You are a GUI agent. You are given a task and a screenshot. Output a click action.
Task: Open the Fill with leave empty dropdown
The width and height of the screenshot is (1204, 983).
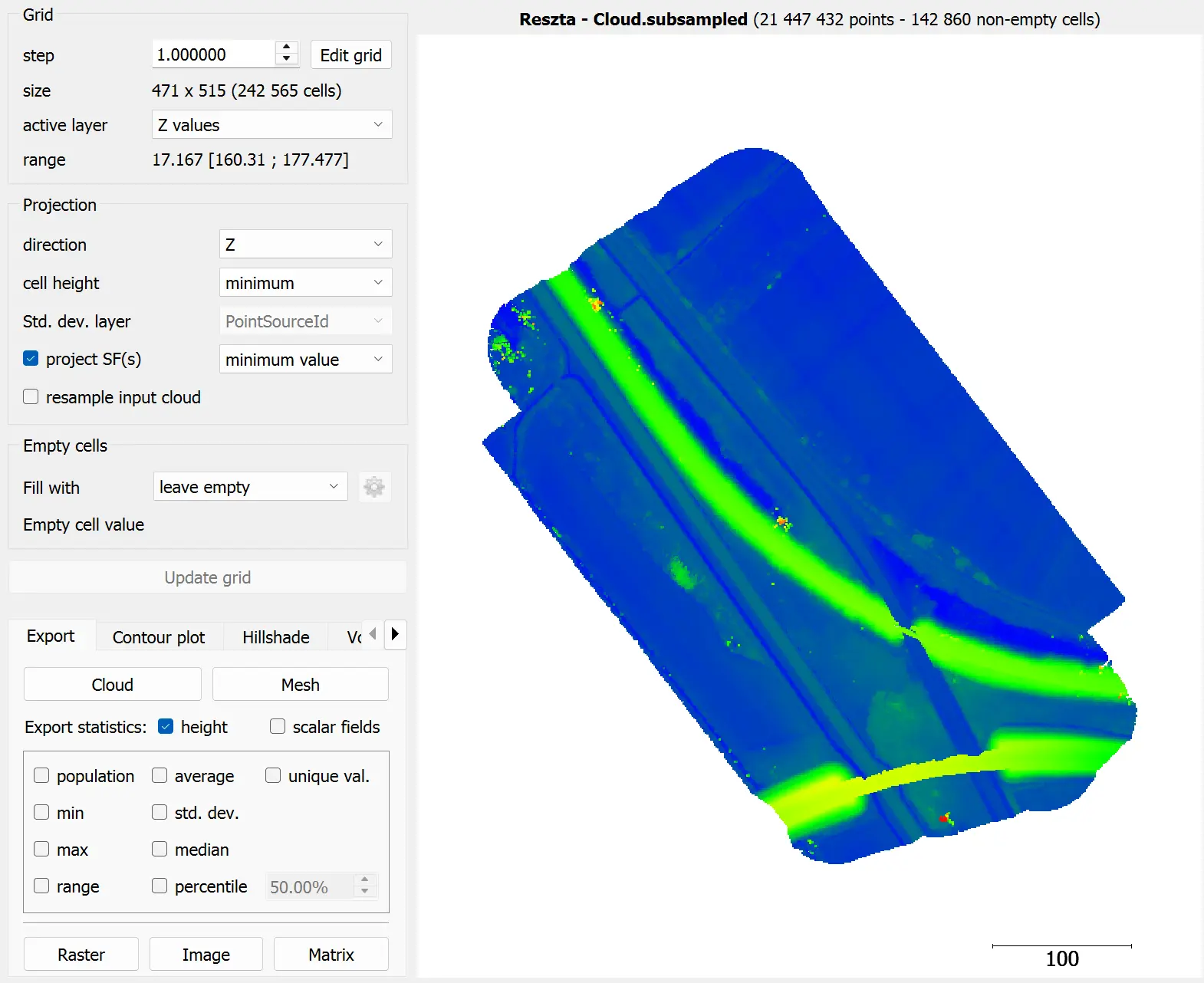pyautogui.click(x=249, y=487)
